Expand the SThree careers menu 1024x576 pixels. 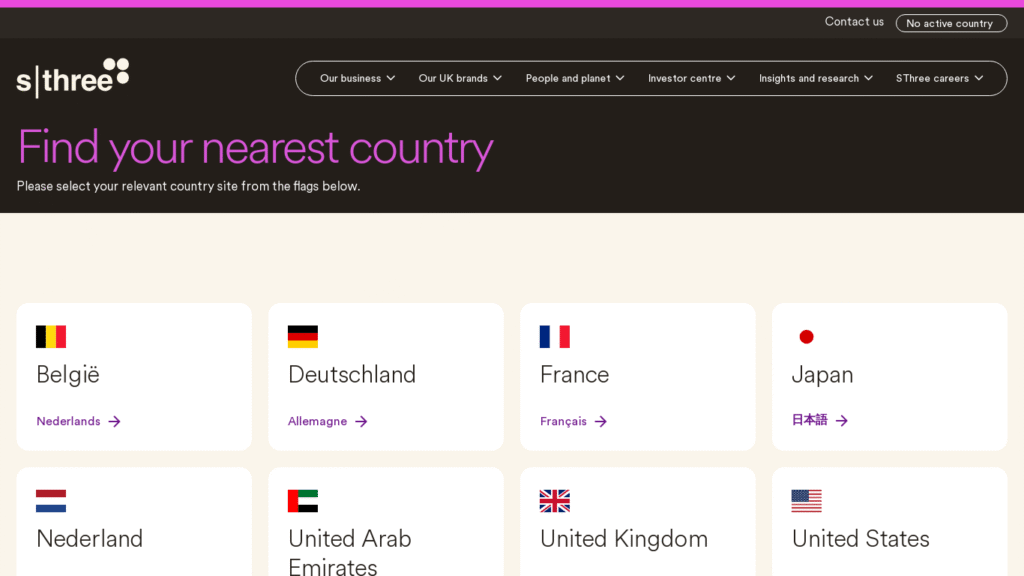coord(939,78)
